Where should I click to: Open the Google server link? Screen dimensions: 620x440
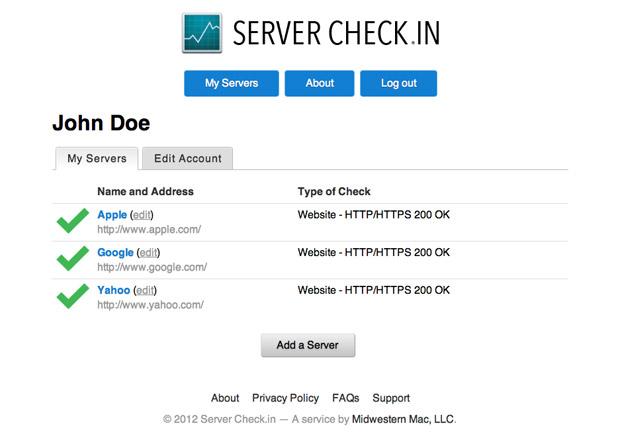(x=115, y=253)
